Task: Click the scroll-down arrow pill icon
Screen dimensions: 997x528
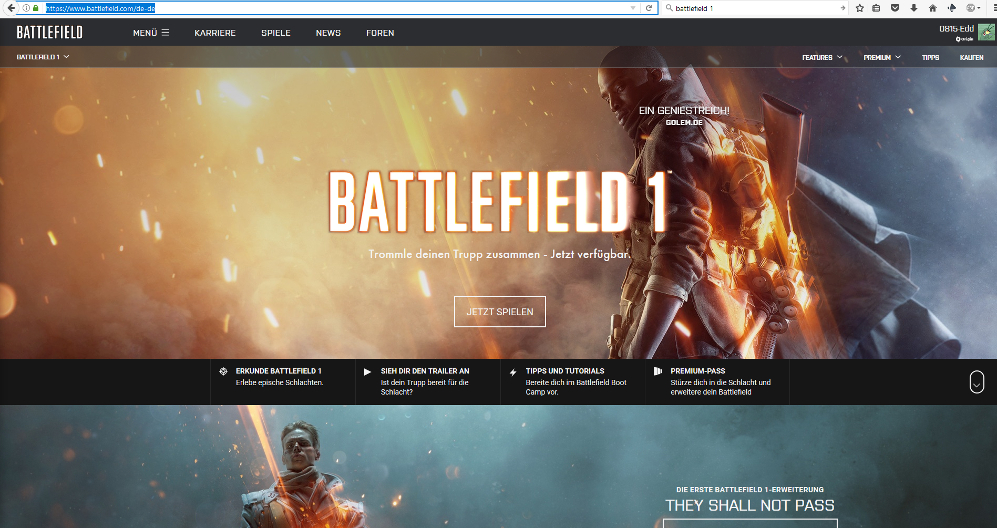Action: (977, 381)
